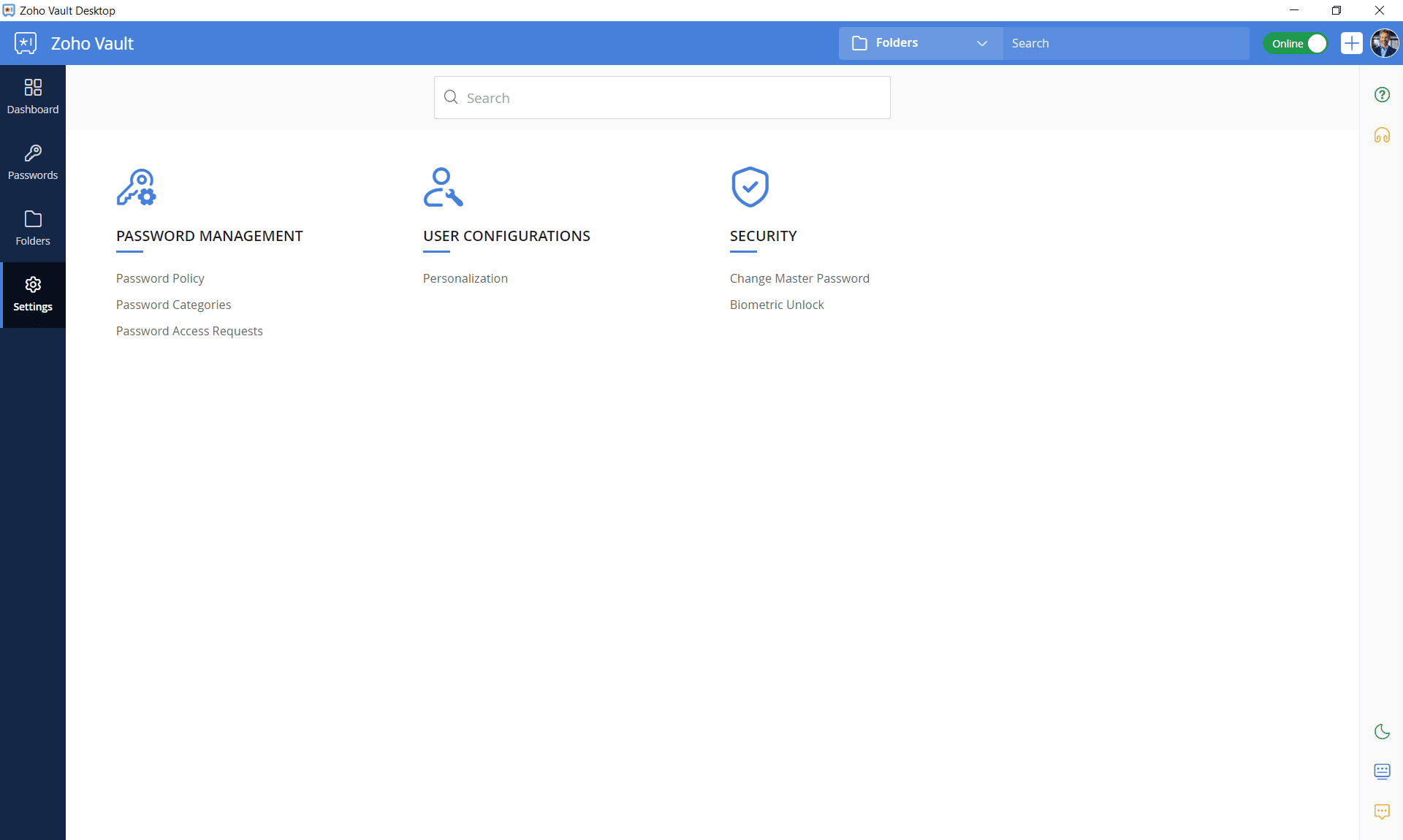This screenshot has width=1403, height=840.
Task: Click the User Configurations person icon
Action: [443, 187]
